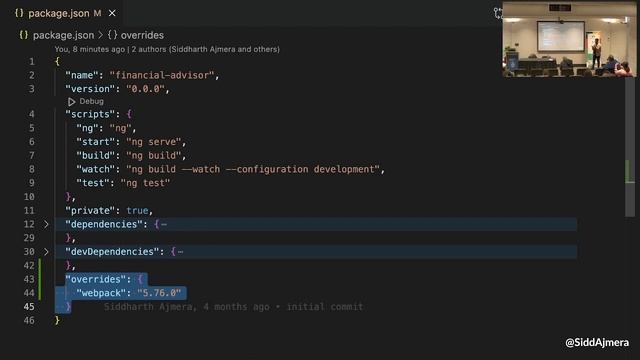Click the "ng build" value on line 7
Image resolution: width=640 pixels, height=360 pixels.
[153, 156]
